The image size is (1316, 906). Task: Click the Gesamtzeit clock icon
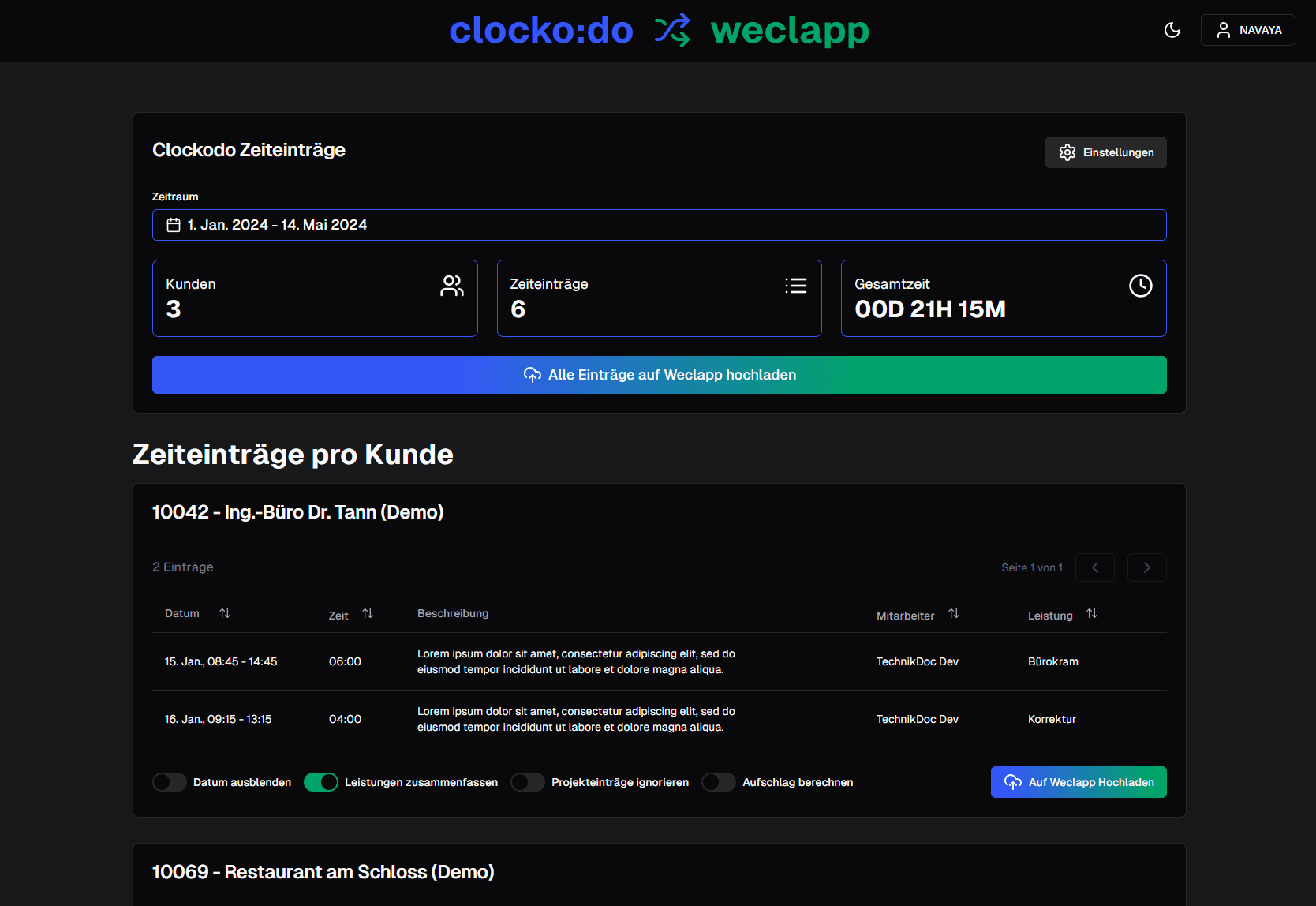coord(1140,286)
